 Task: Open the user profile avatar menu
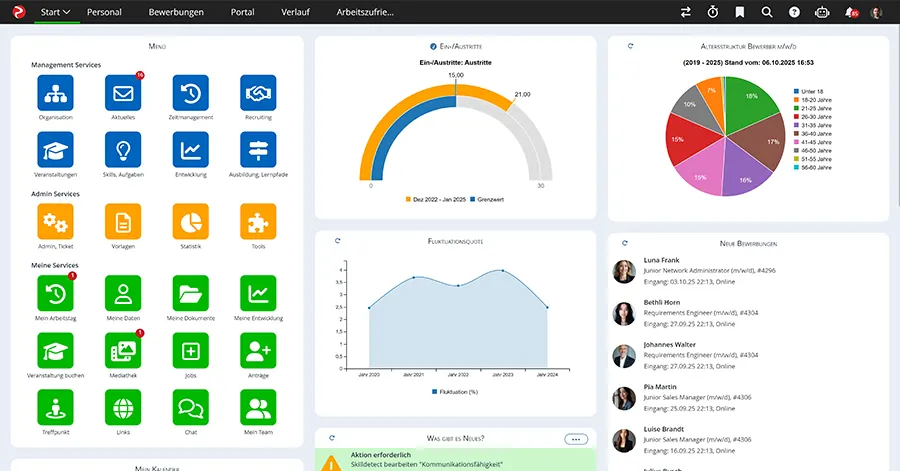pos(877,12)
